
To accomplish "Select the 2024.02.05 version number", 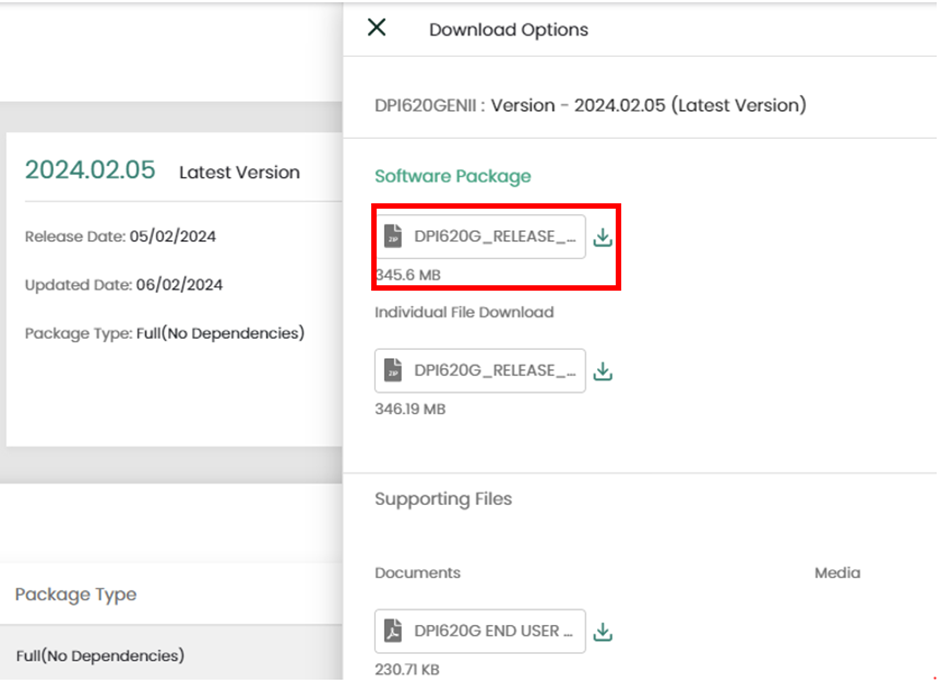I will tap(90, 170).
